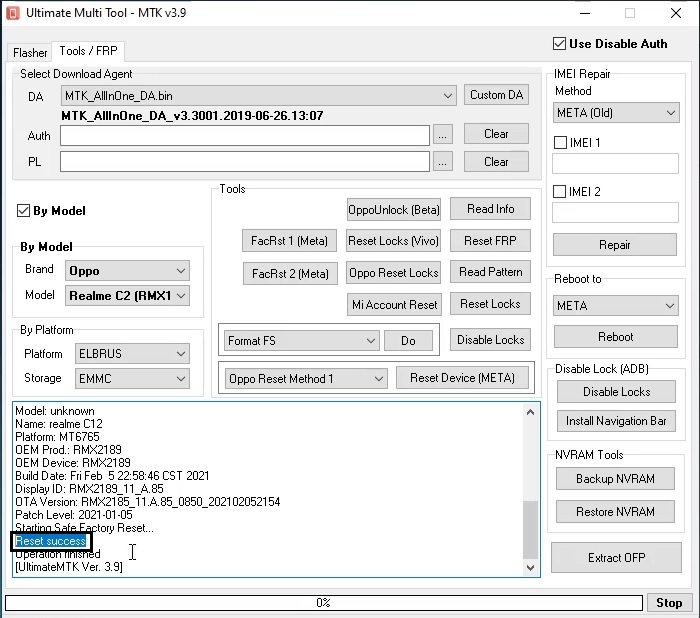The height and width of the screenshot is (618, 700).
Task: Open the DA download agent dropdown
Action: (258, 96)
